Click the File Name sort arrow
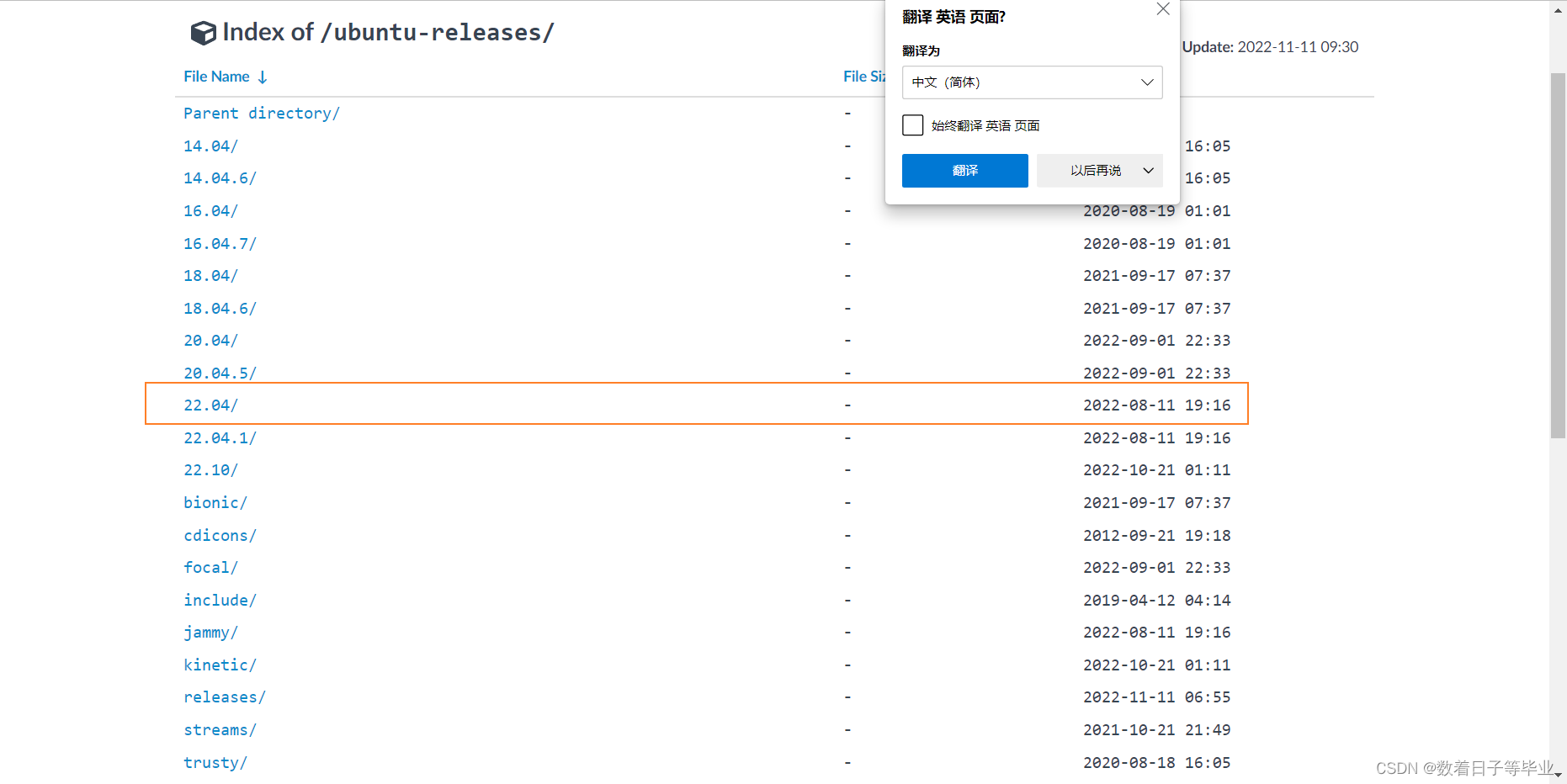This screenshot has height=784, width=1567. coord(263,77)
